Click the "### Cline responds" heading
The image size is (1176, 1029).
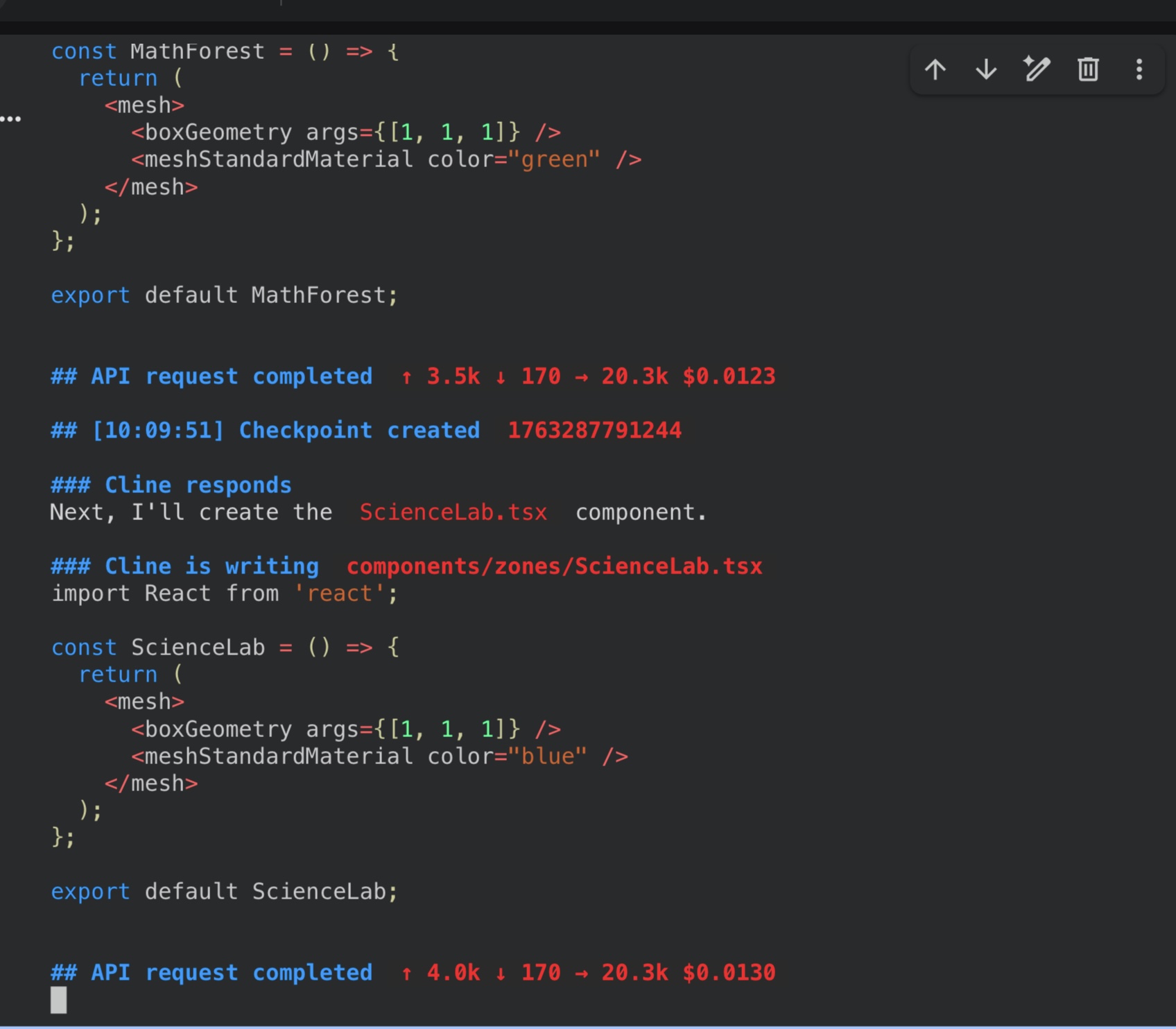coord(171,485)
